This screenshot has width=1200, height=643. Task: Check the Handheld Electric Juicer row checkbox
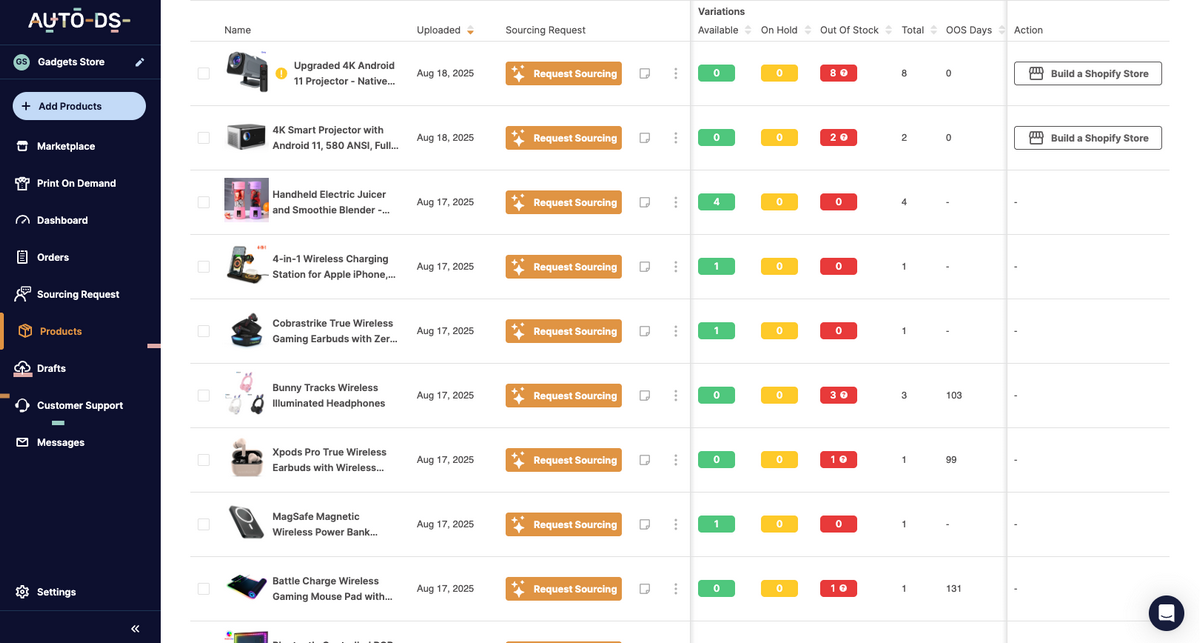click(204, 201)
